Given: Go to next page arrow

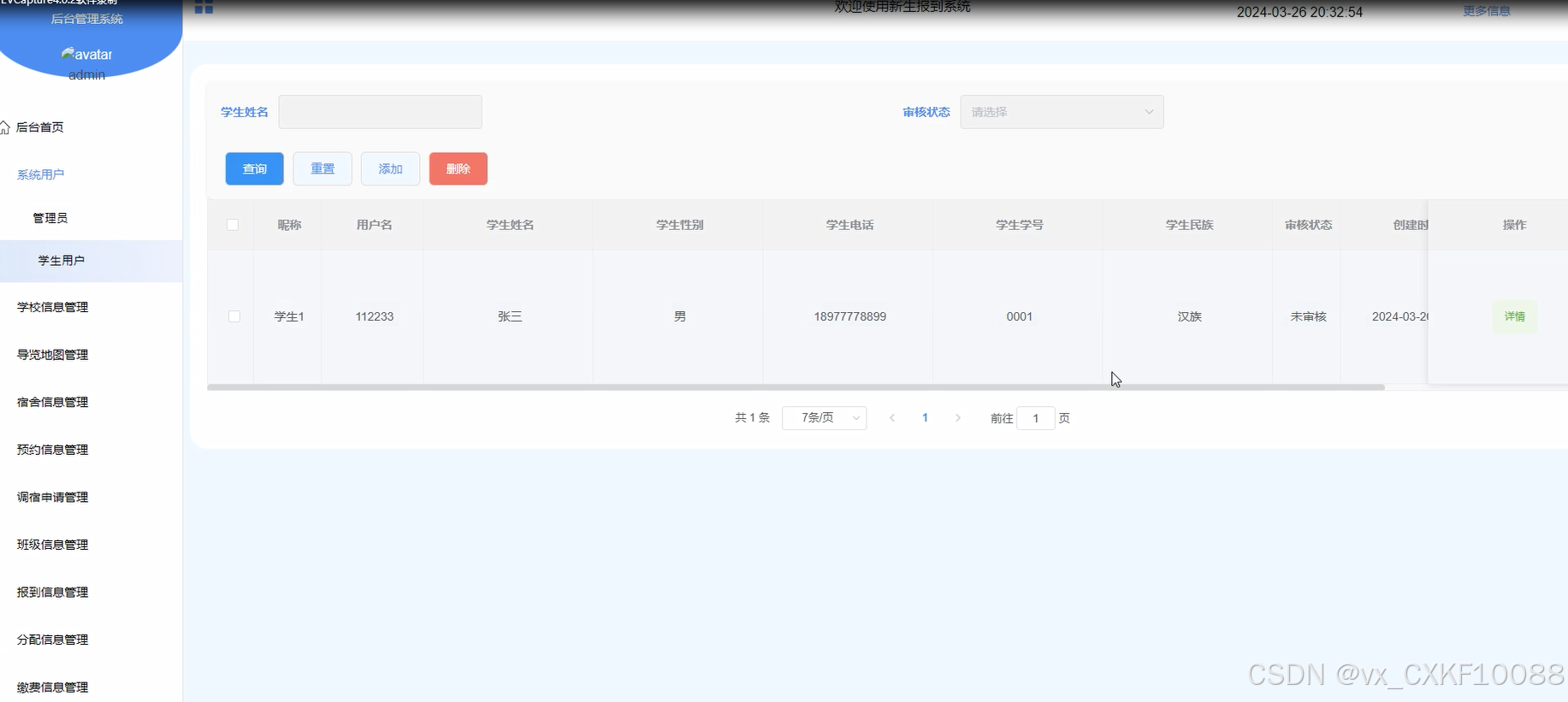Looking at the screenshot, I should point(958,418).
